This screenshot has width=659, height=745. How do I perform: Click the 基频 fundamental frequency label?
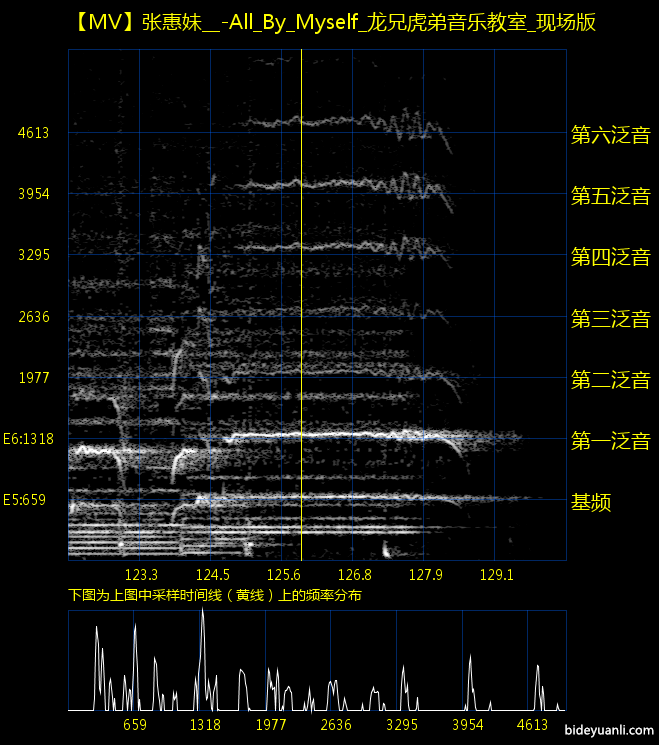(x=590, y=502)
